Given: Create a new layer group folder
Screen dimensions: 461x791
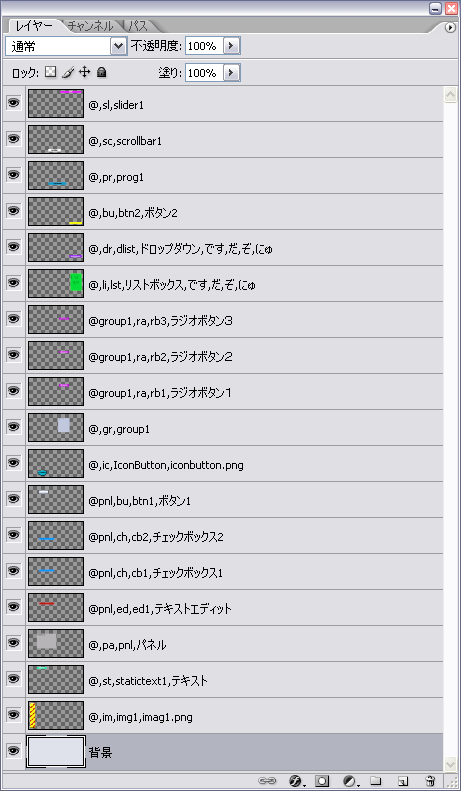Looking at the screenshot, I should coord(376,780).
